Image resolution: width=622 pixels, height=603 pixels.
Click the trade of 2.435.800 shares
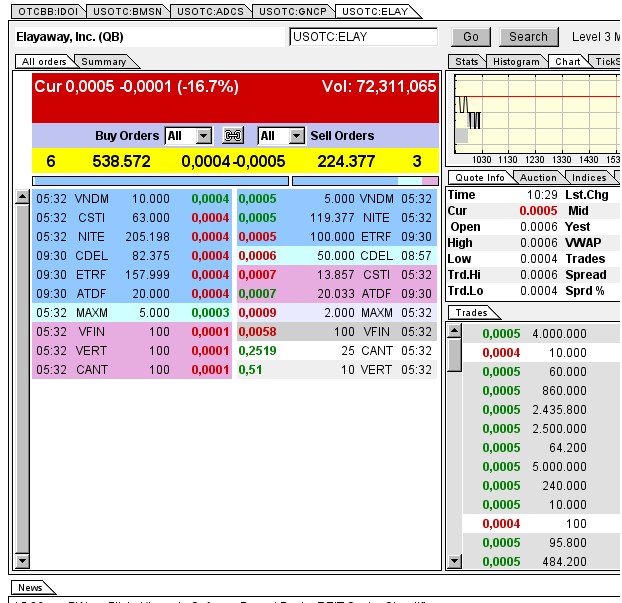(x=541, y=410)
